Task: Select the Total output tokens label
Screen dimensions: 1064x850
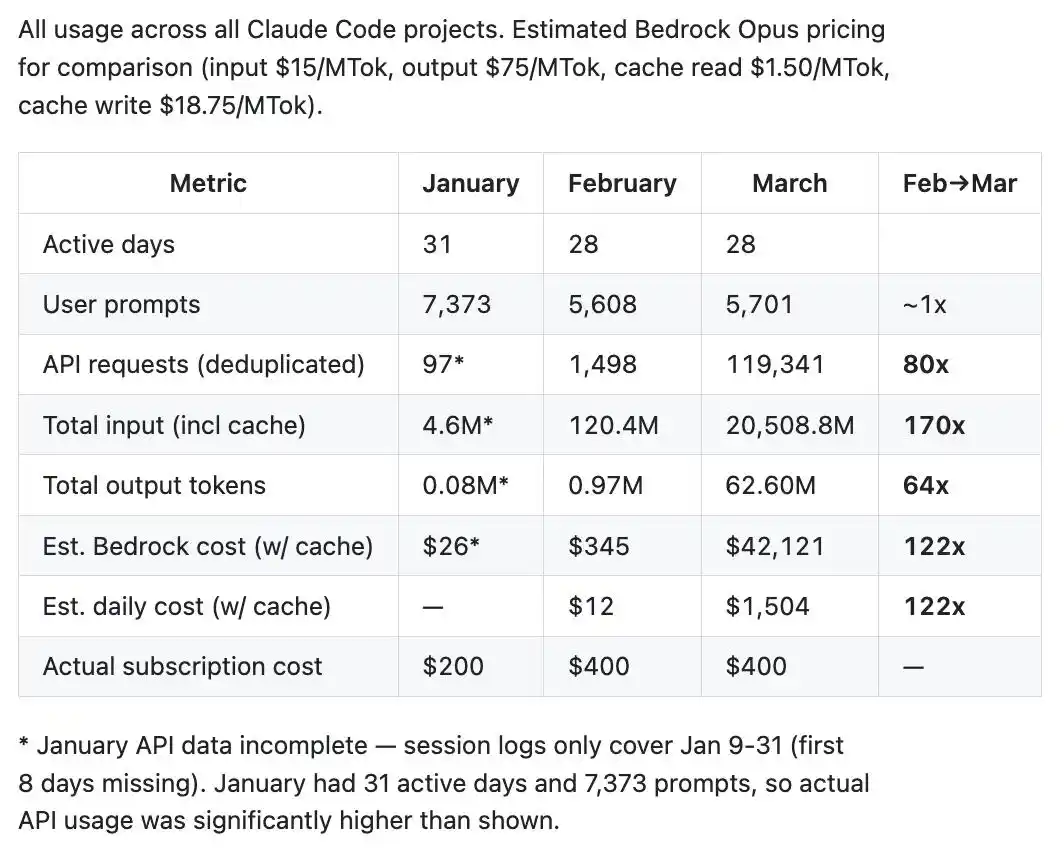Action: [154, 486]
